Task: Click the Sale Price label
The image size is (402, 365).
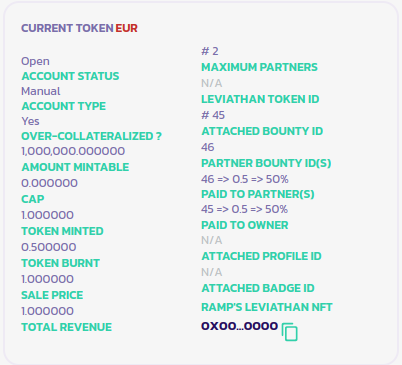Action: click(52, 295)
